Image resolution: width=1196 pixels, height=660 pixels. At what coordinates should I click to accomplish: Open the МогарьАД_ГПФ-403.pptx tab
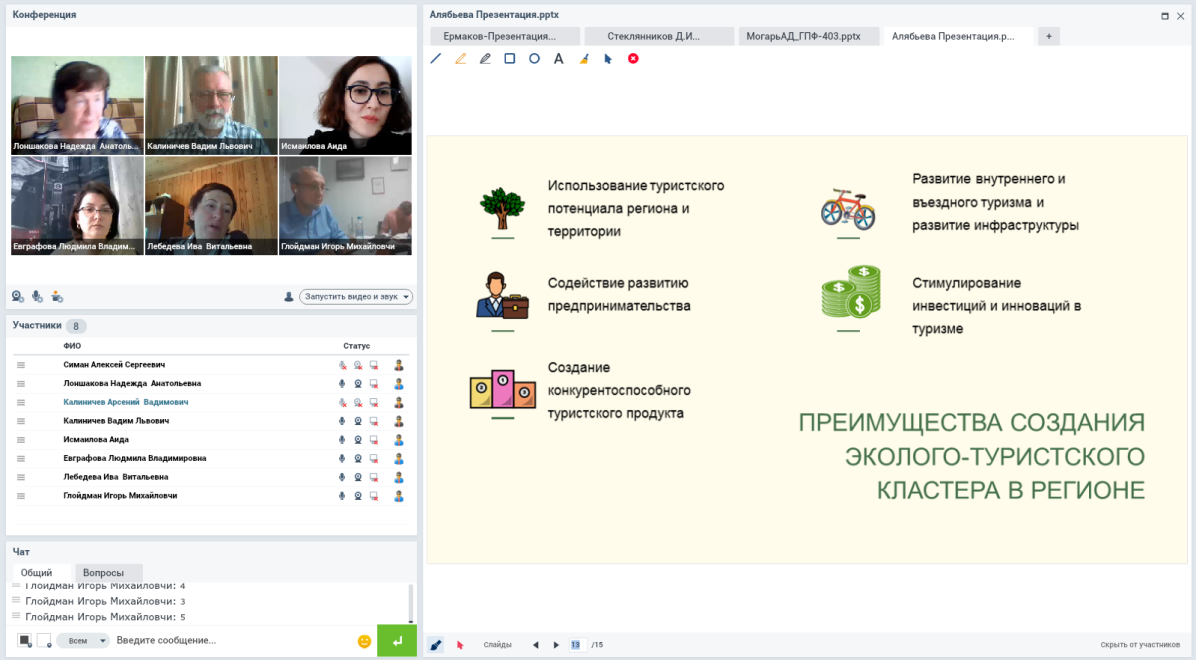tap(803, 36)
